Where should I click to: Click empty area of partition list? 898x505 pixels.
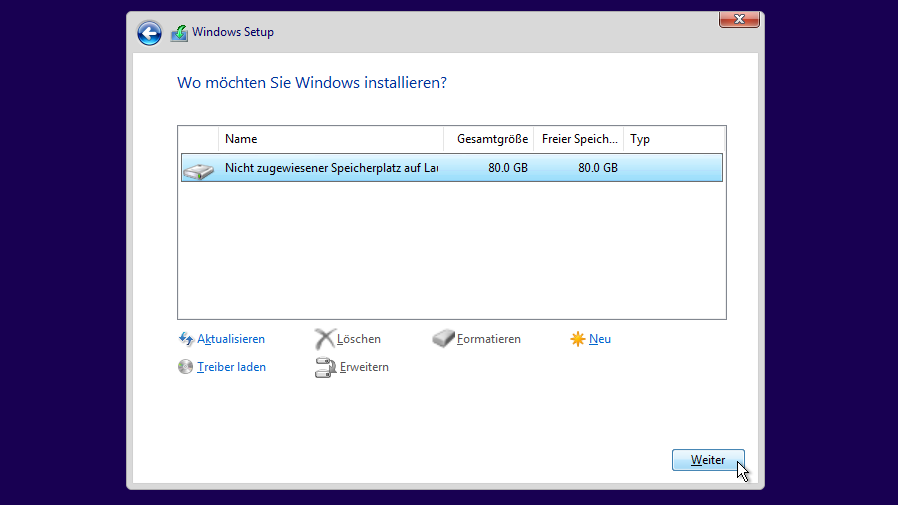(450, 250)
